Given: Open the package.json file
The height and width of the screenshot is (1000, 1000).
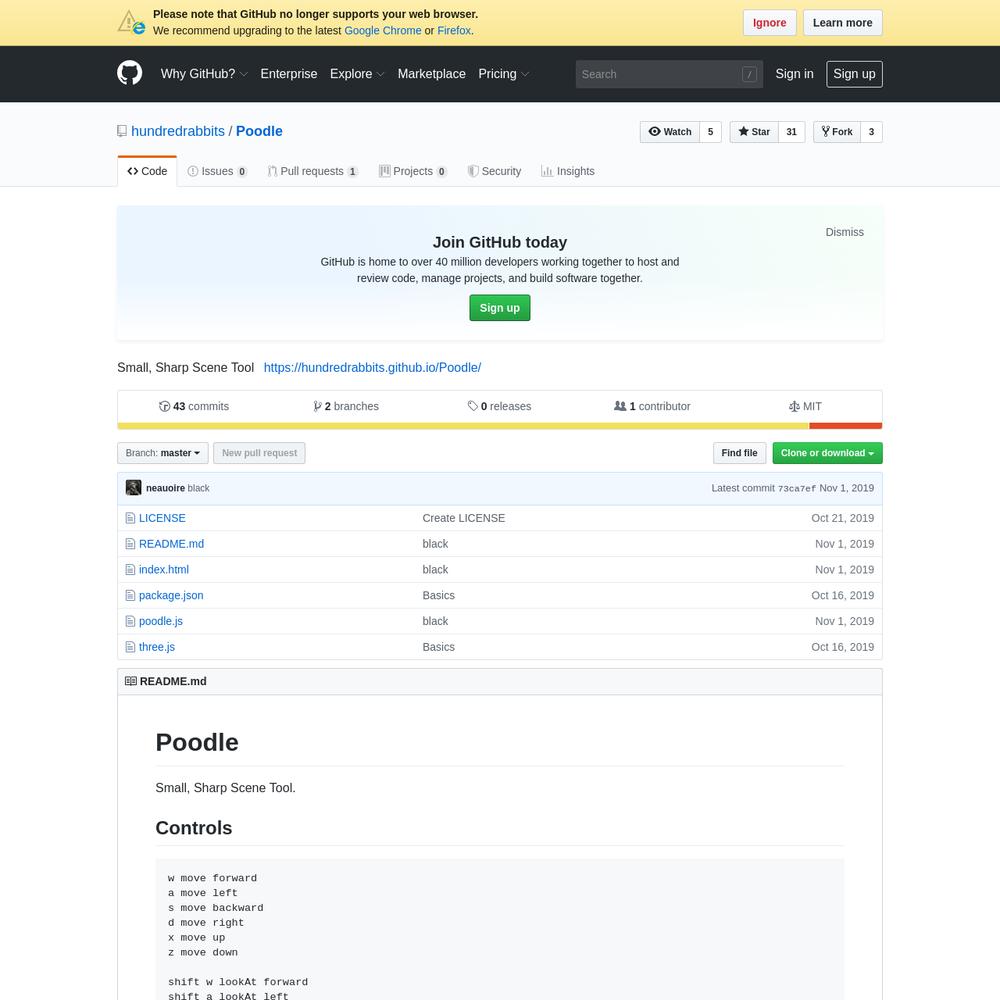Looking at the screenshot, I should 171,596.
